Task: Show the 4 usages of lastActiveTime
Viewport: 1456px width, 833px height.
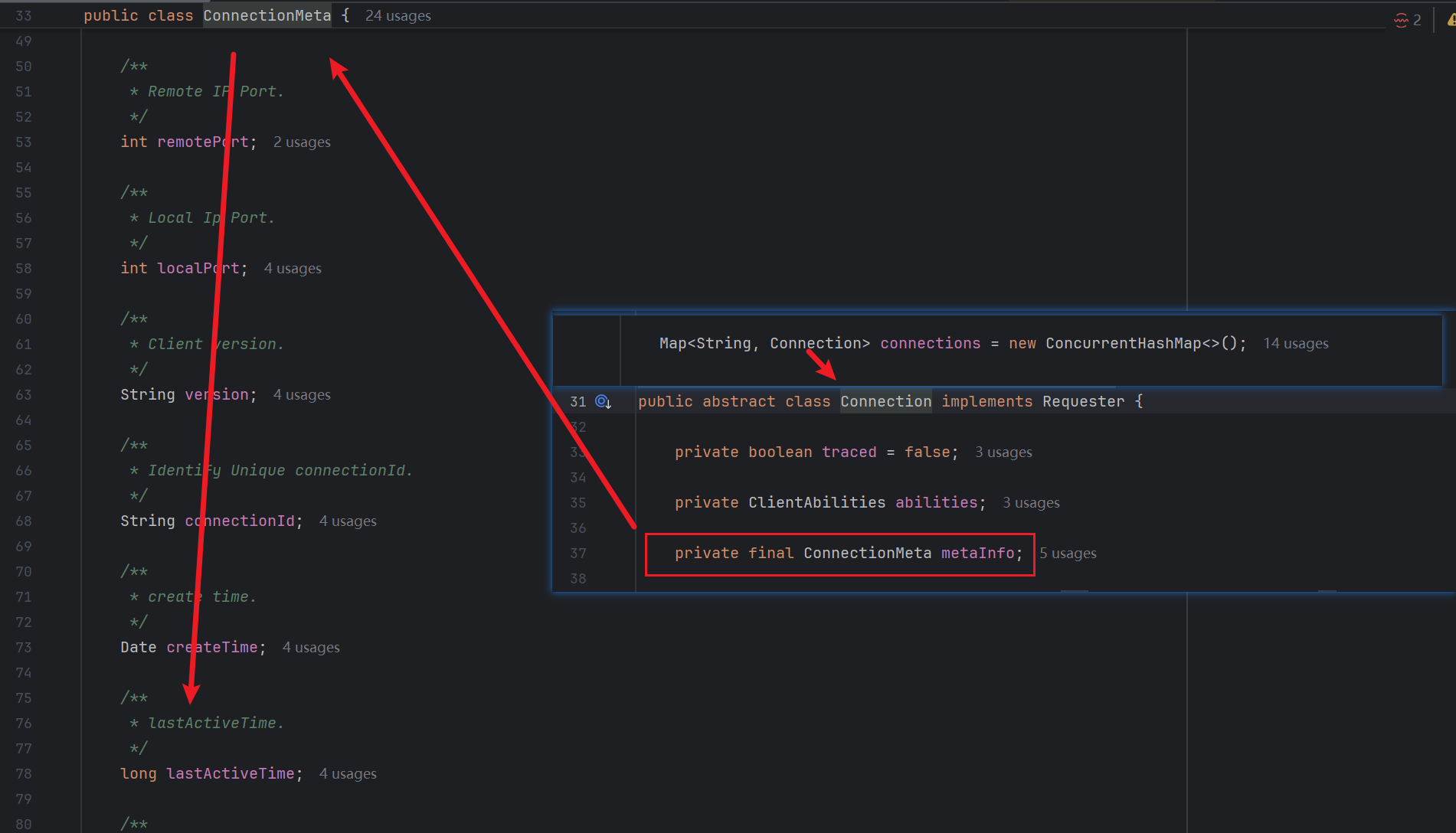Action: 348,774
